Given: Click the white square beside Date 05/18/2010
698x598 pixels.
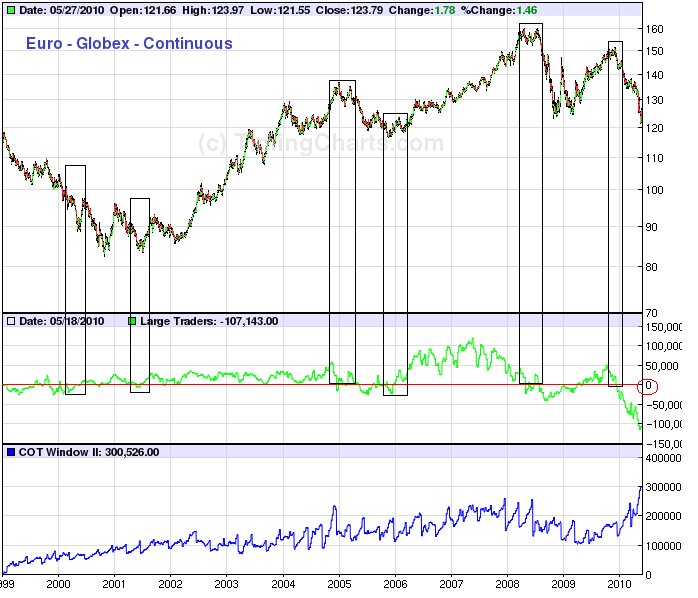Looking at the screenshot, I should (x=11, y=321).
